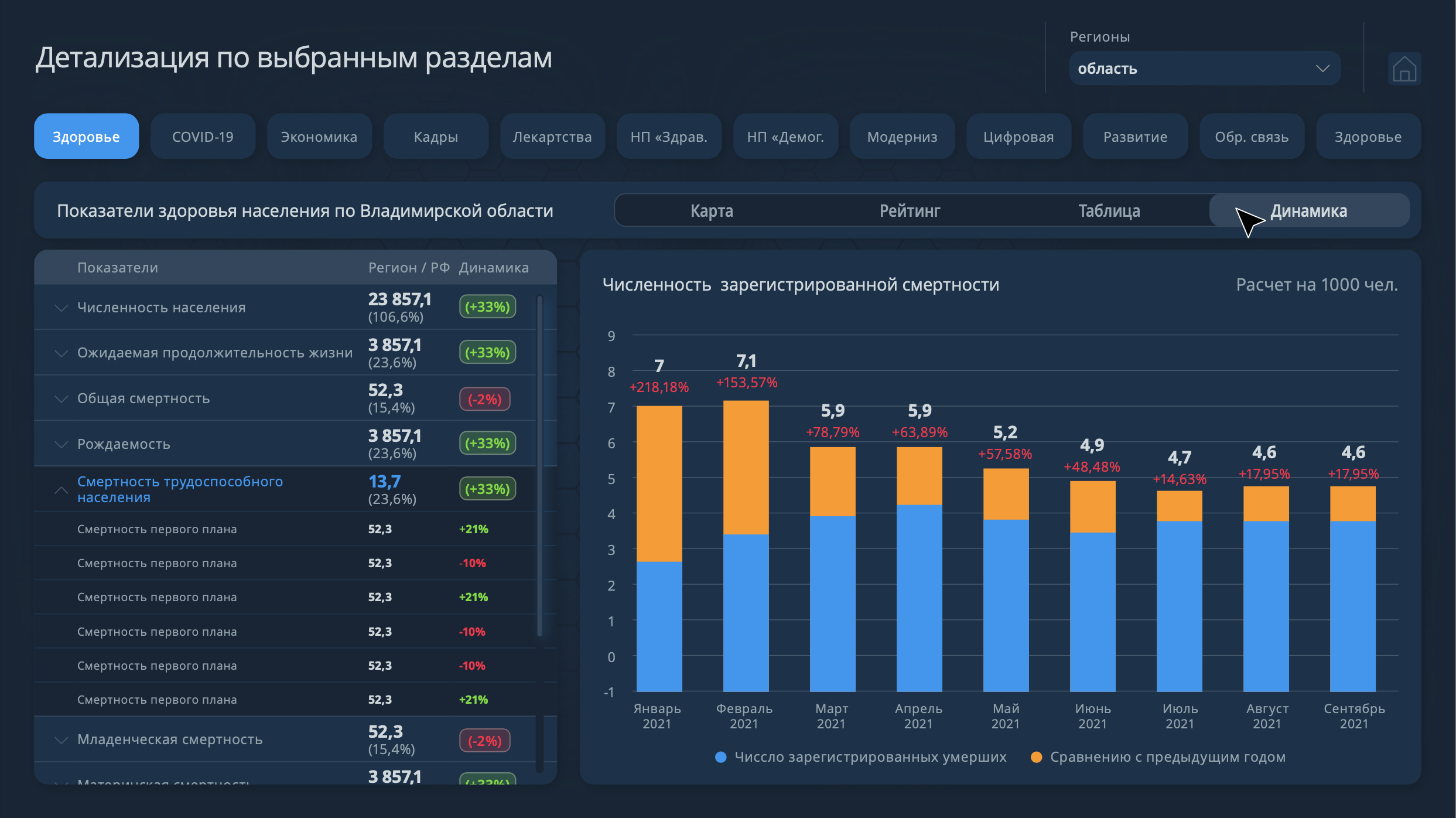Open the Регионы dropdown
The height and width of the screenshot is (818, 1456).
click(1204, 69)
